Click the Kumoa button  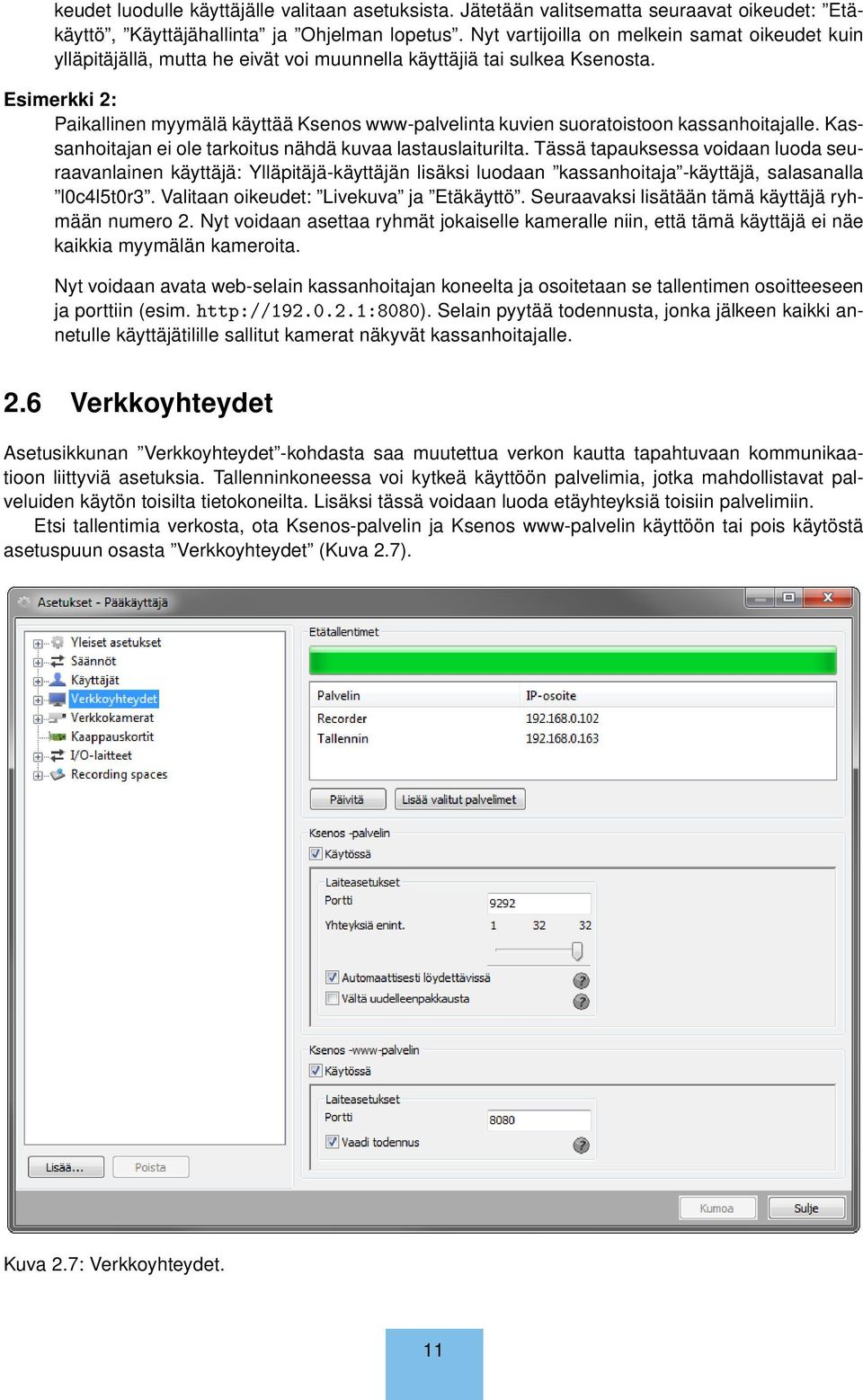tap(716, 1208)
